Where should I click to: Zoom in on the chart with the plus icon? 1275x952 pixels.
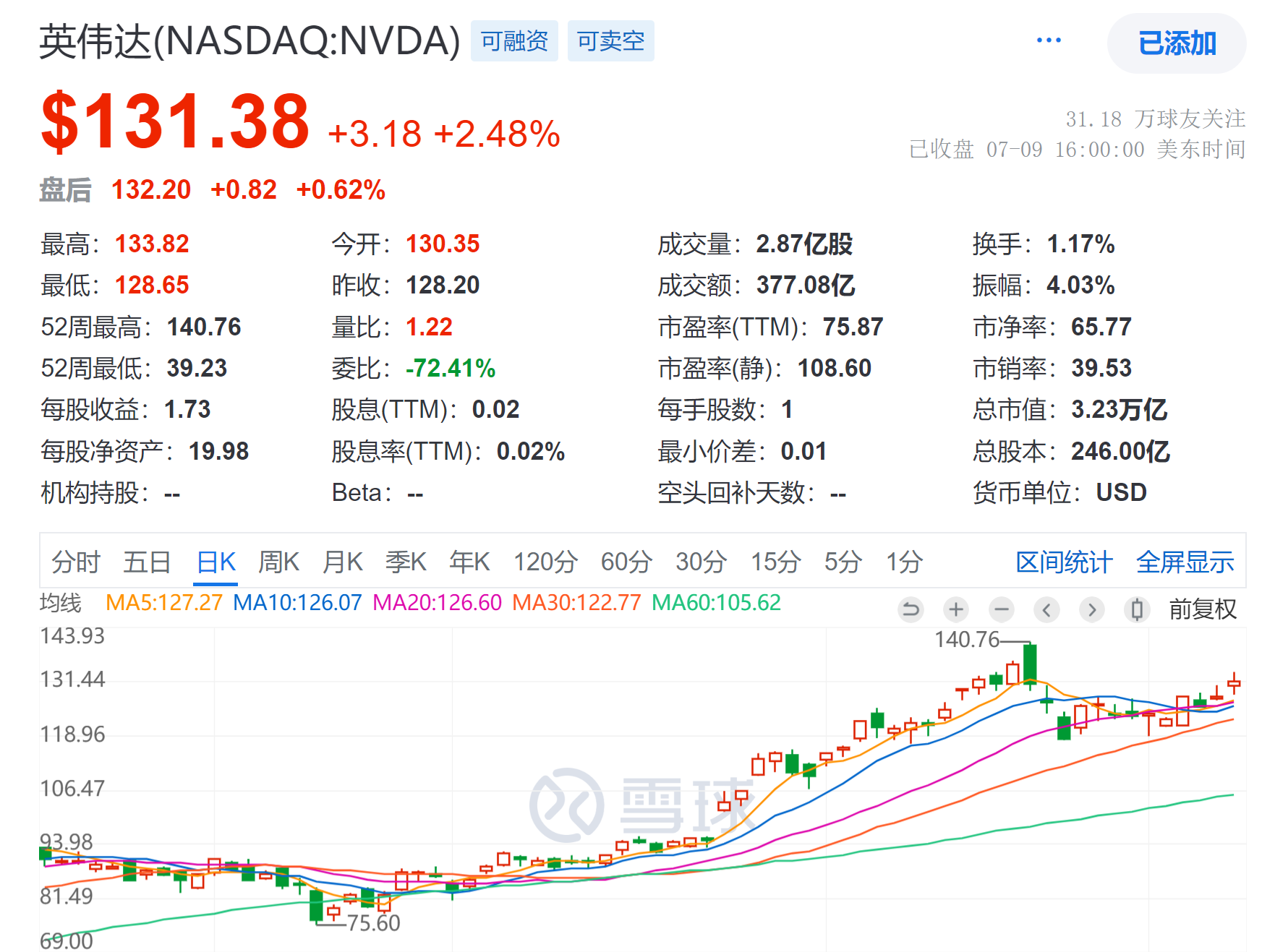(x=956, y=609)
